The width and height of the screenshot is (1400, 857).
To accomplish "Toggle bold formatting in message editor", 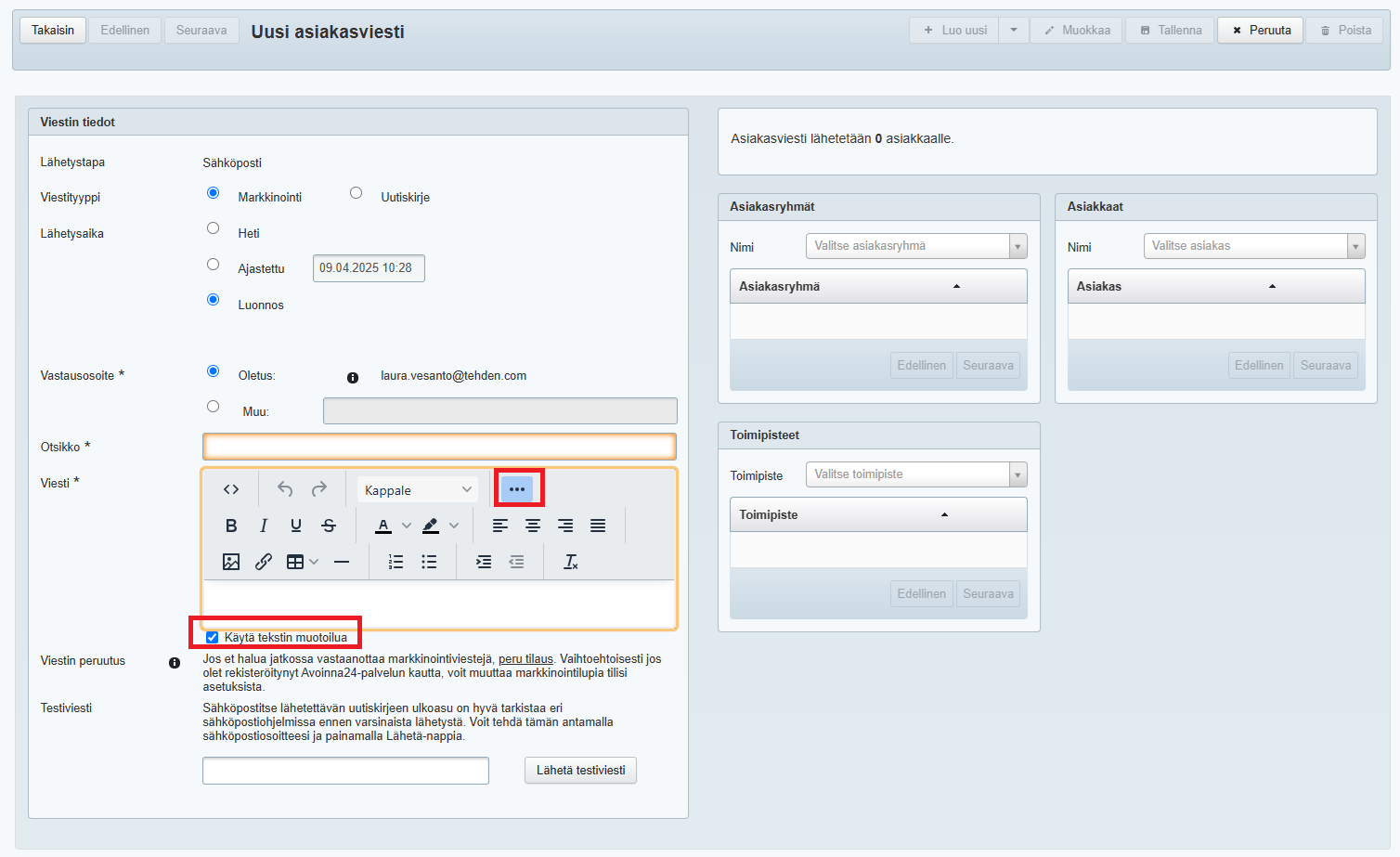I will point(231,526).
